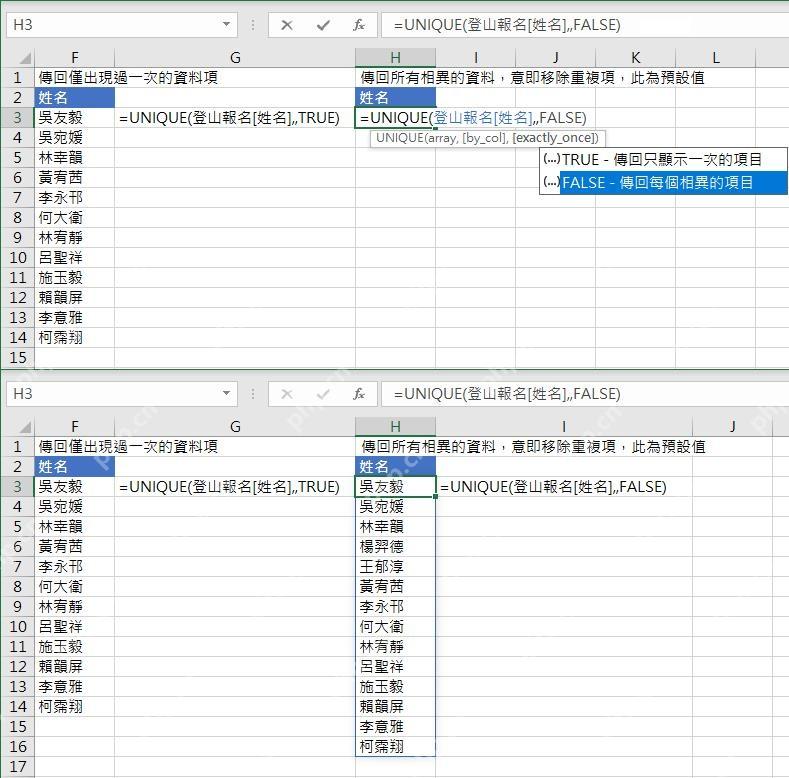The image size is (789, 778).
Task: Select 吳宛媛 in top sheet column F
Action: pyautogui.click(x=74, y=137)
